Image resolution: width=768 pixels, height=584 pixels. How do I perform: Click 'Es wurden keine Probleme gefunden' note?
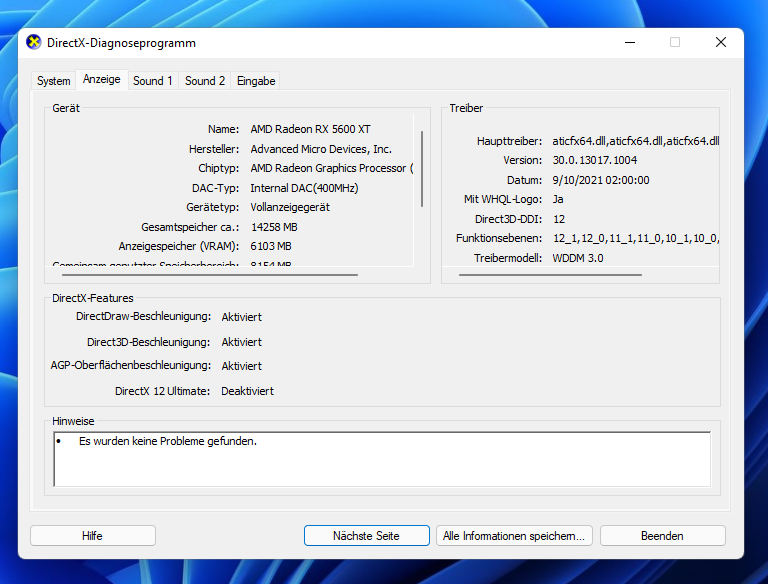168,441
